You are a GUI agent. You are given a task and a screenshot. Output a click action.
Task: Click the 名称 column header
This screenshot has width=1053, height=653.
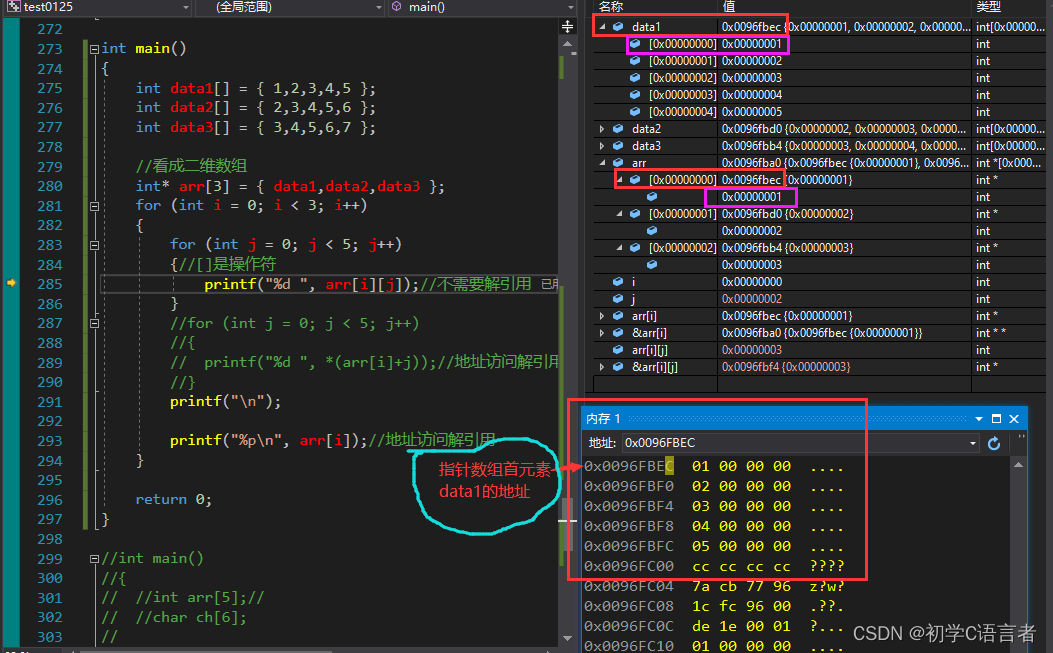point(610,7)
